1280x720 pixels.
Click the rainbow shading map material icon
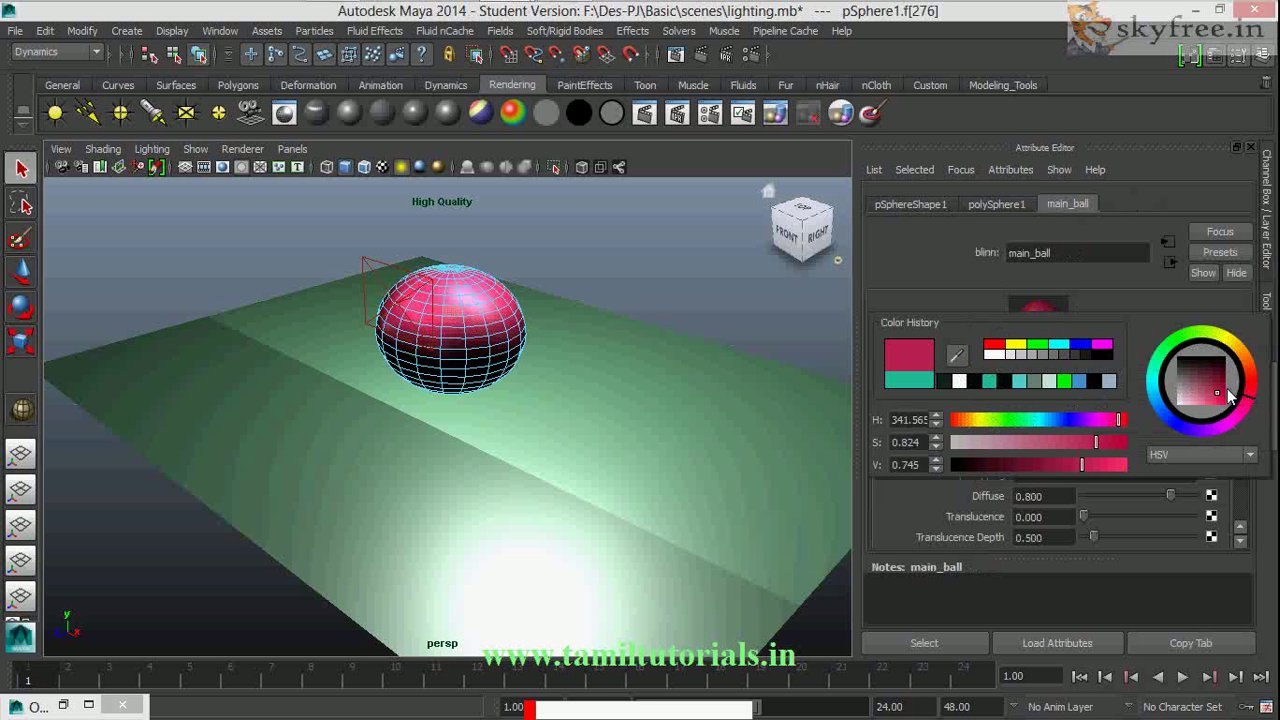coord(513,113)
